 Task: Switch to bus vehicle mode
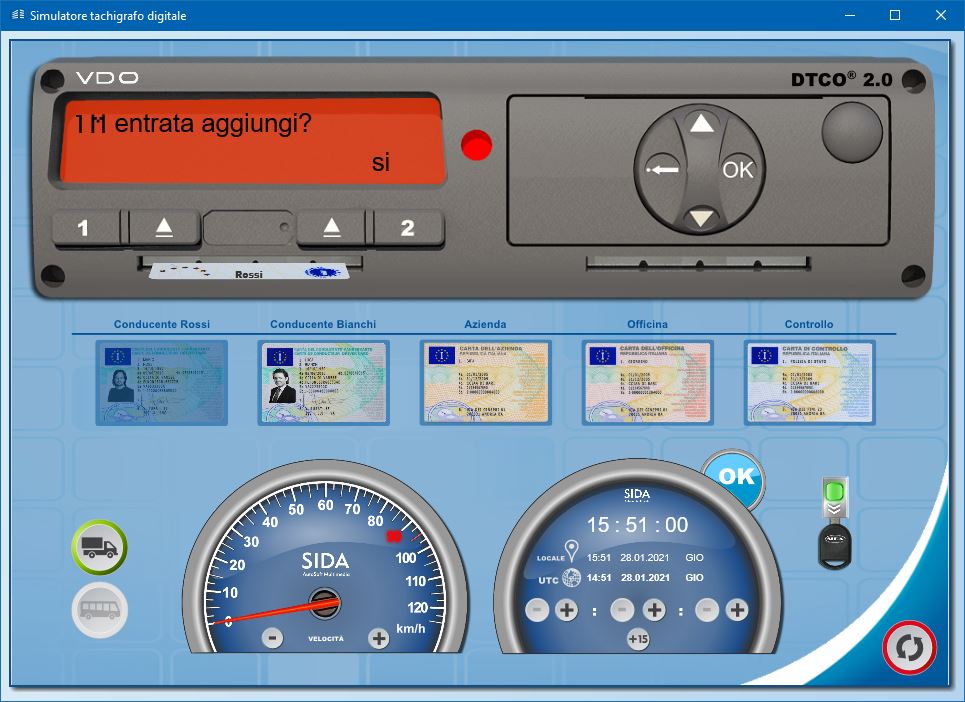coord(99,607)
